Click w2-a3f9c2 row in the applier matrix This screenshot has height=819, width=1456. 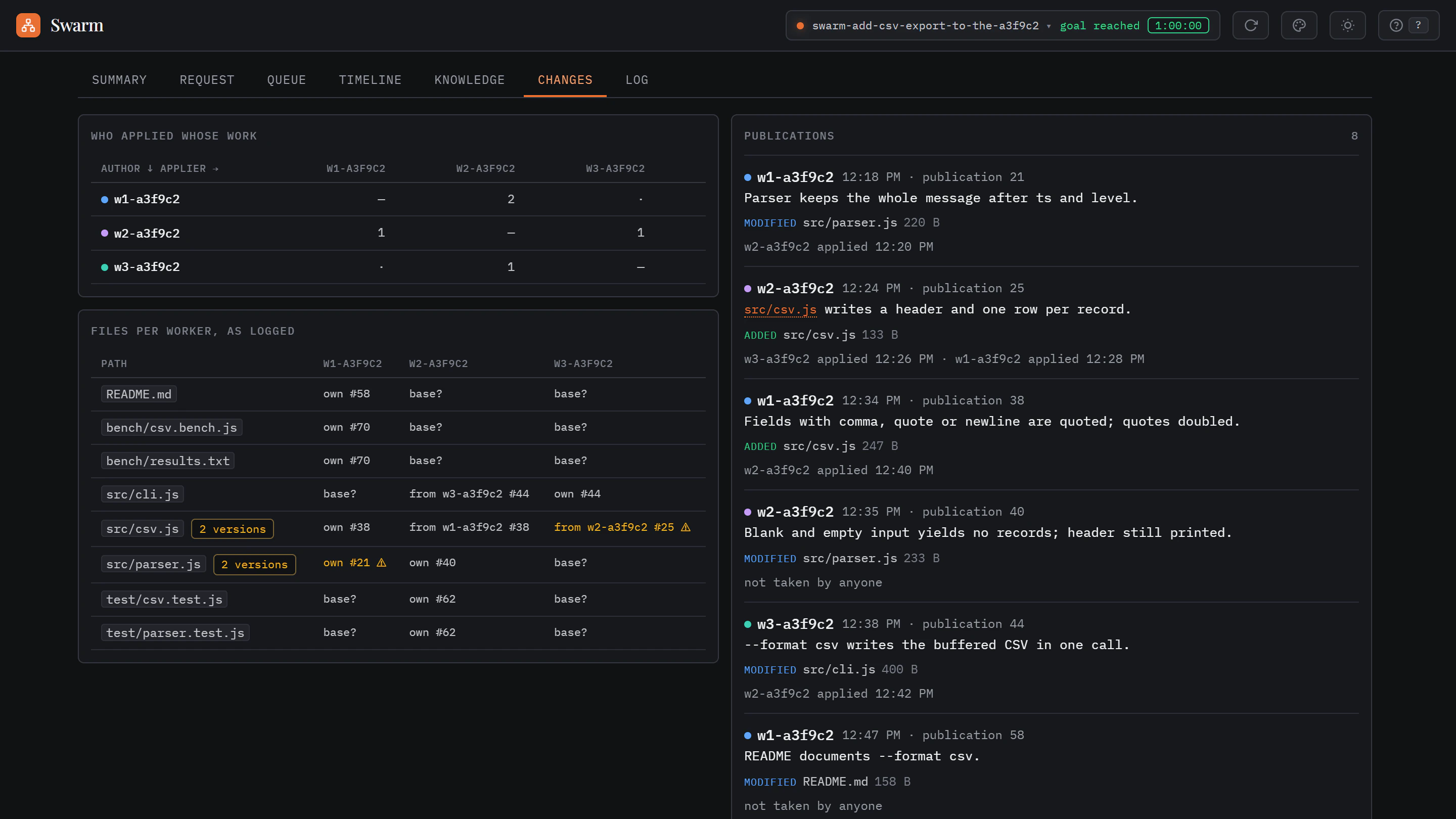pyautogui.click(x=398, y=234)
